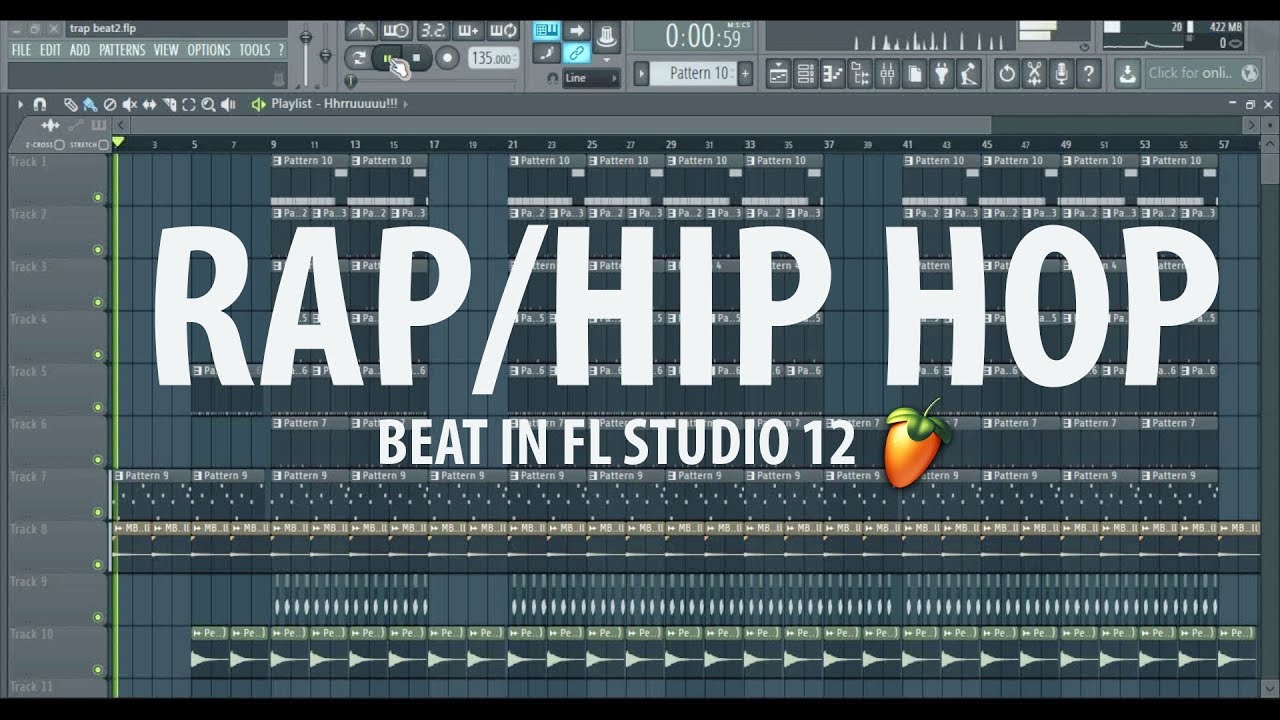Screen dimensions: 1280x720
Task: Open the Line snap dropdown
Action: (x=592, y=78)
